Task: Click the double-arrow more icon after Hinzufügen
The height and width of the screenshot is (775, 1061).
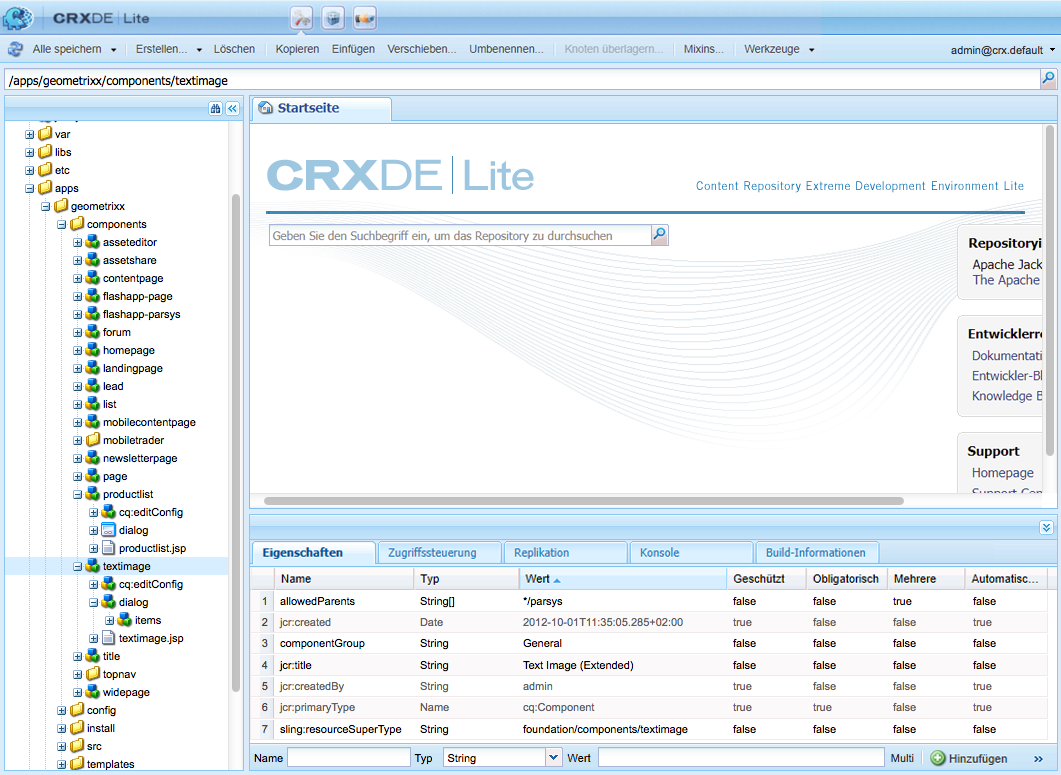Action: point(1039,758)
